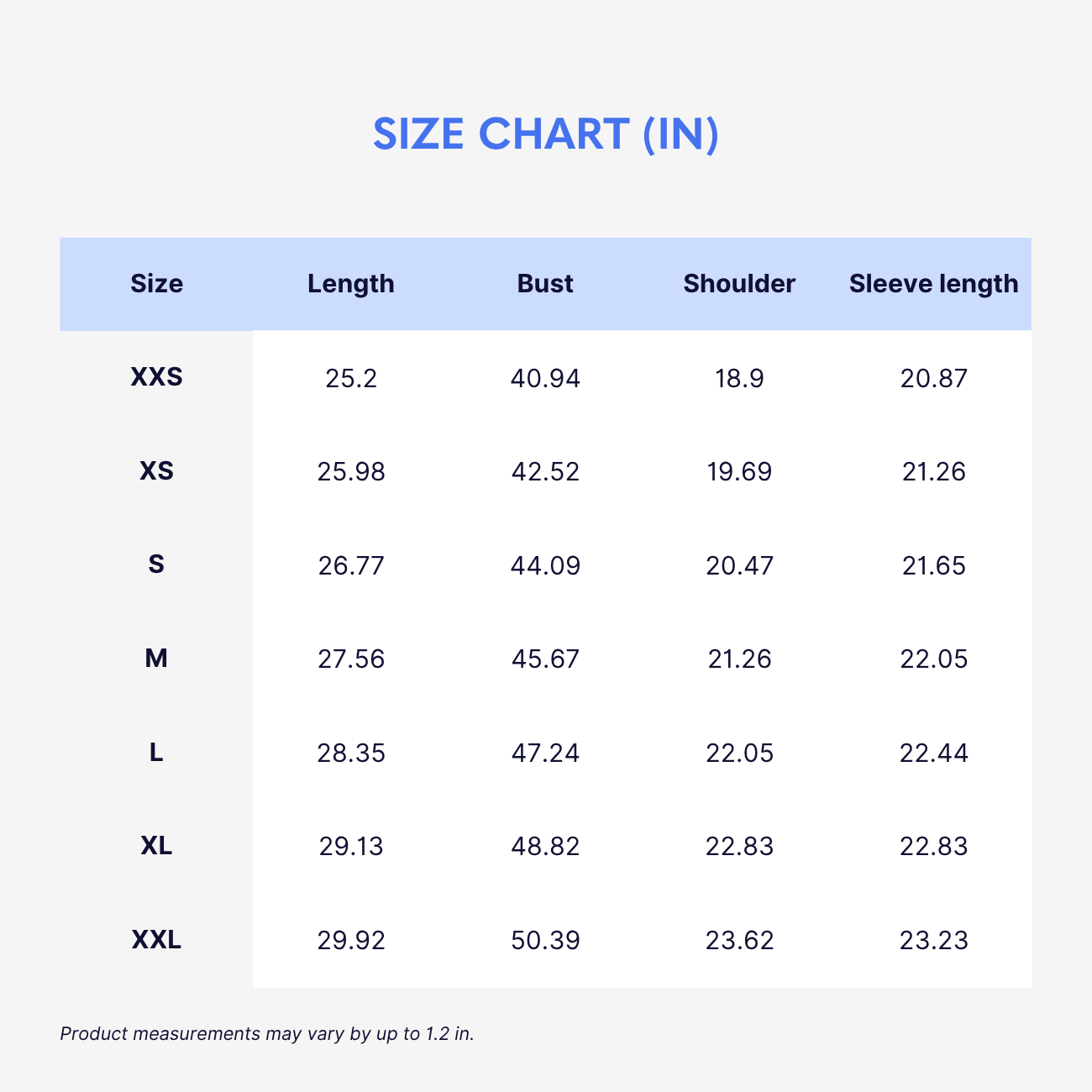Image resolution: width=1092 pixels, height=1092 pixels.
Task: Click the SIZE CHART (IN) title
Action: click(546, 134)
